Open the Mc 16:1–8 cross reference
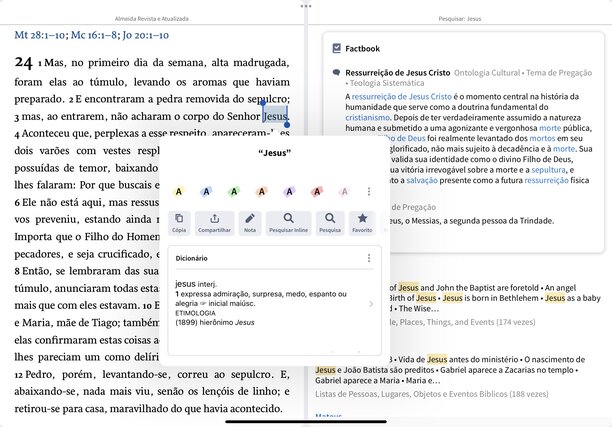 click(x=94, y=35)
